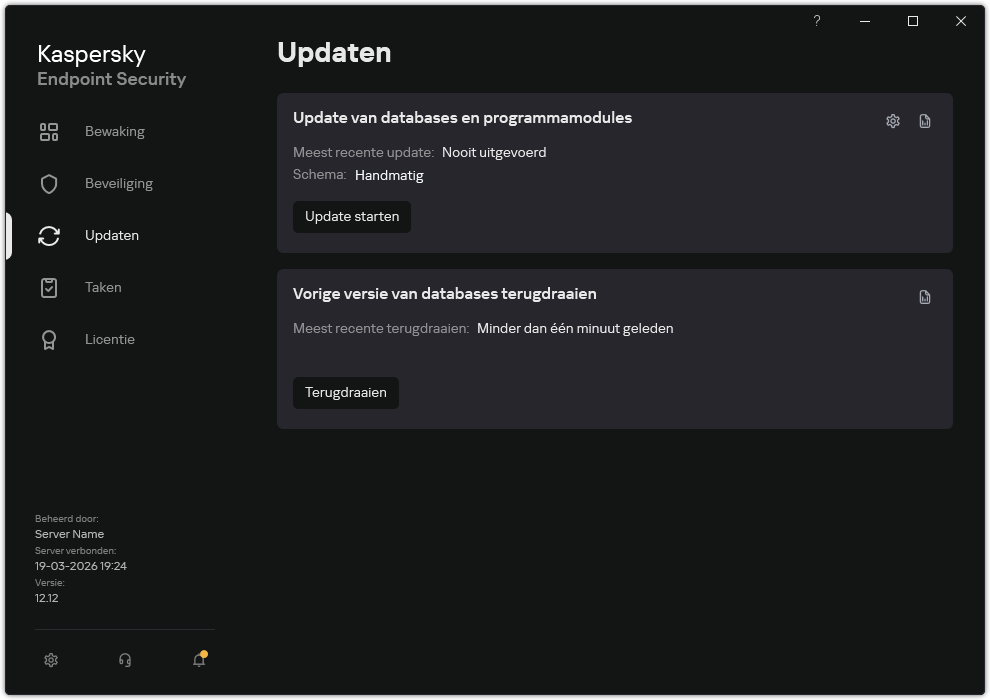Open the report icon on the update task
Viewport: 990px width, 700px height.
coord(924,120)
